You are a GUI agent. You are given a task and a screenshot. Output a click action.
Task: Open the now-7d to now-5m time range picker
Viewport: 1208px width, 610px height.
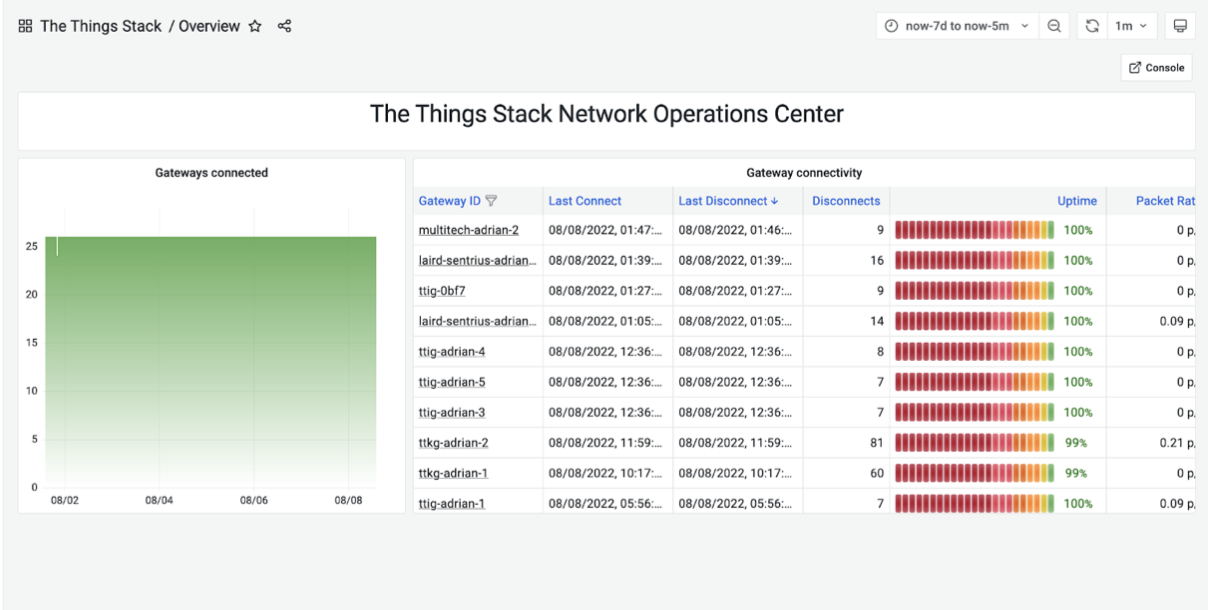pyautogui.click(x=957, y=26)
